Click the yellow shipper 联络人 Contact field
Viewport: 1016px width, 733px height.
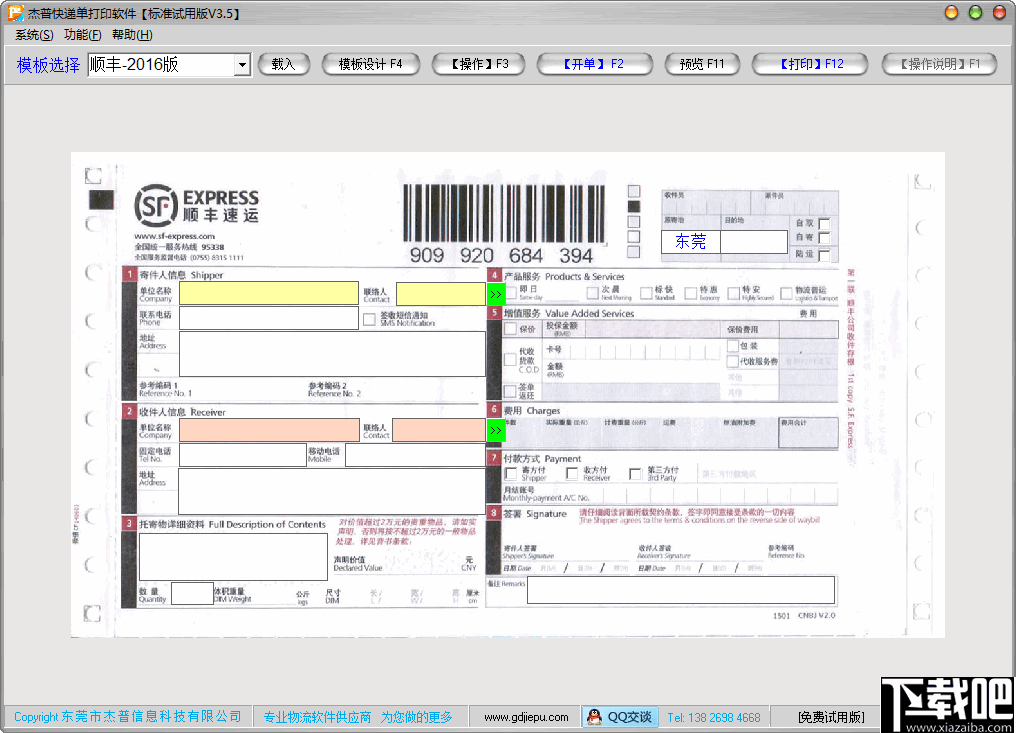click(441, 293)
